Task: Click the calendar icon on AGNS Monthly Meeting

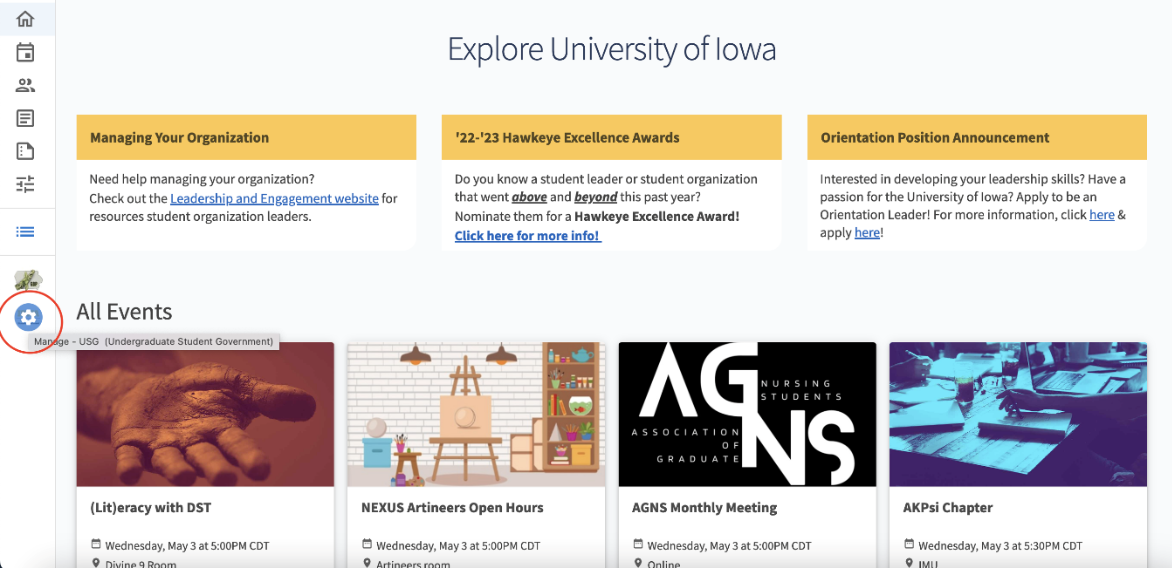Action: 638,544
